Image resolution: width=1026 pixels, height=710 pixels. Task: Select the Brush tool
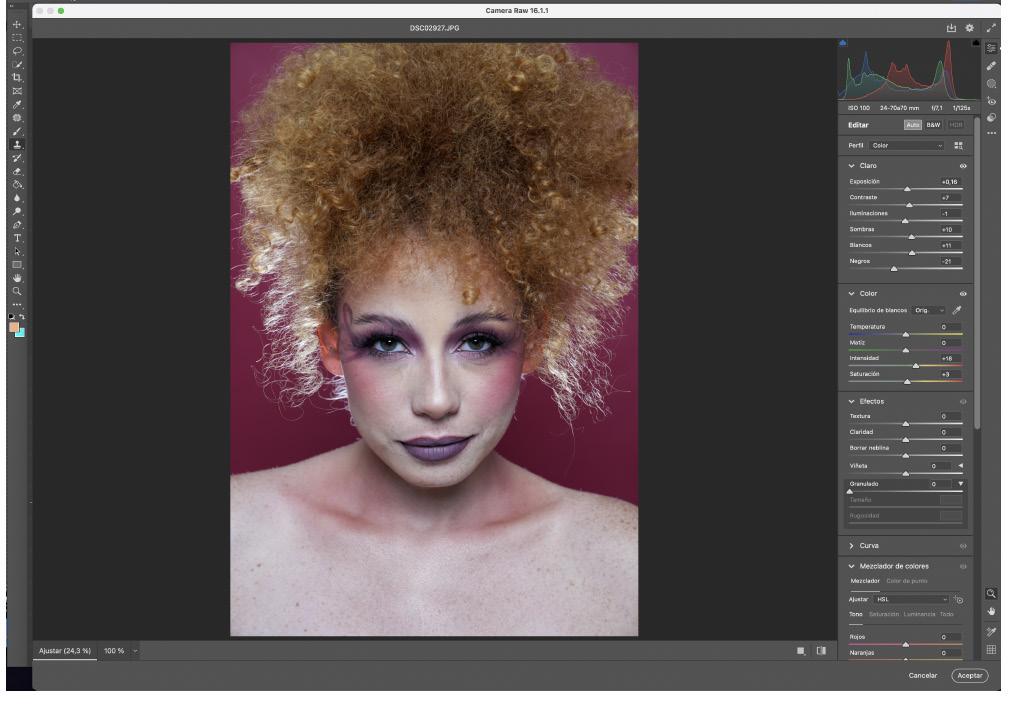point(17,132)
